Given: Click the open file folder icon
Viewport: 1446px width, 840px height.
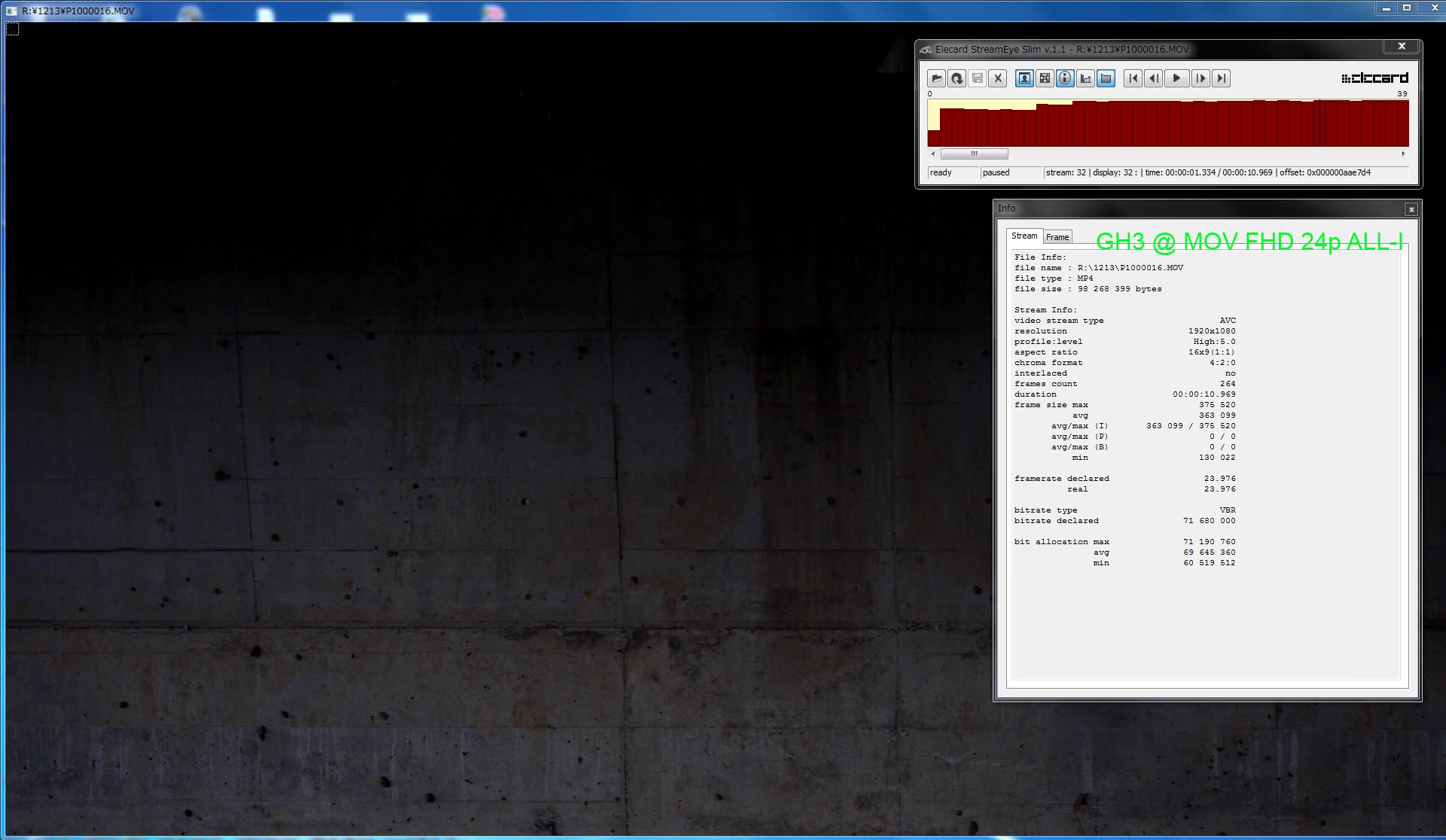Looking at the screenshot, I should click(936, 78).
